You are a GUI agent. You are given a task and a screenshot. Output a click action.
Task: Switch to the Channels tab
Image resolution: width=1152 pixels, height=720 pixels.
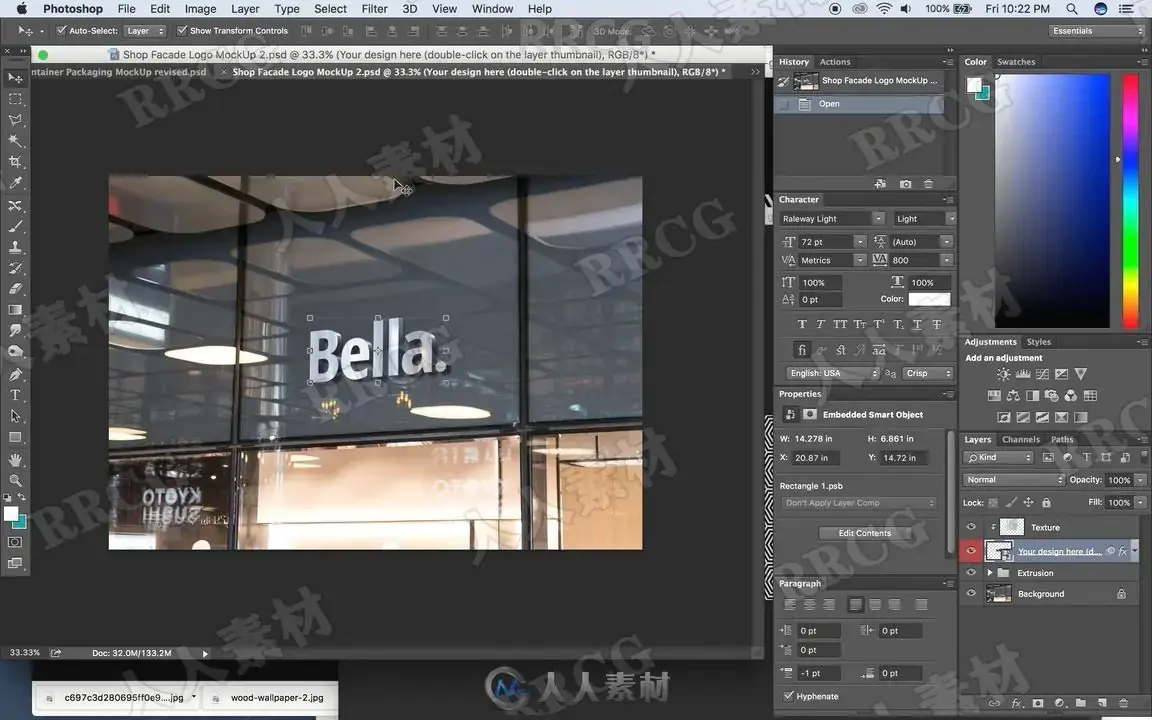[x=1020, y=439]
